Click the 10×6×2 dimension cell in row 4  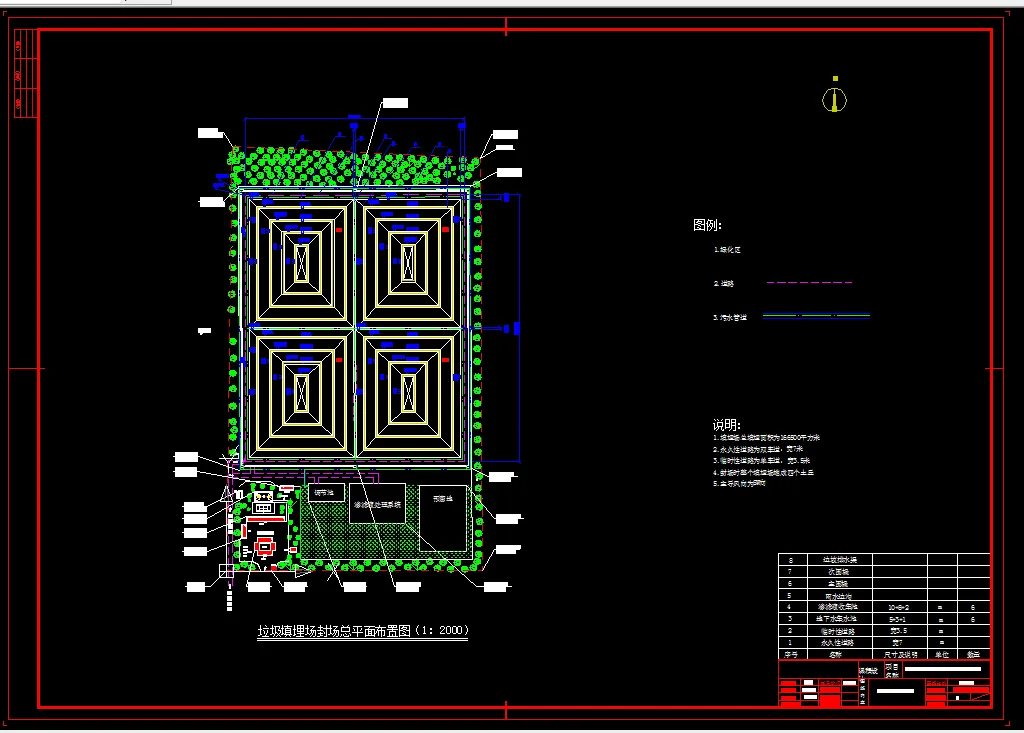tap(899, 608)
